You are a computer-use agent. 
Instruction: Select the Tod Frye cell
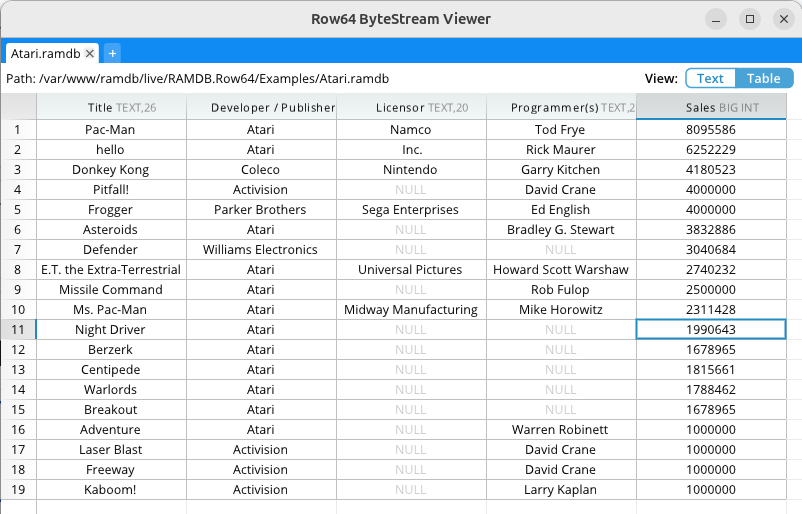(x=561, y=129)
